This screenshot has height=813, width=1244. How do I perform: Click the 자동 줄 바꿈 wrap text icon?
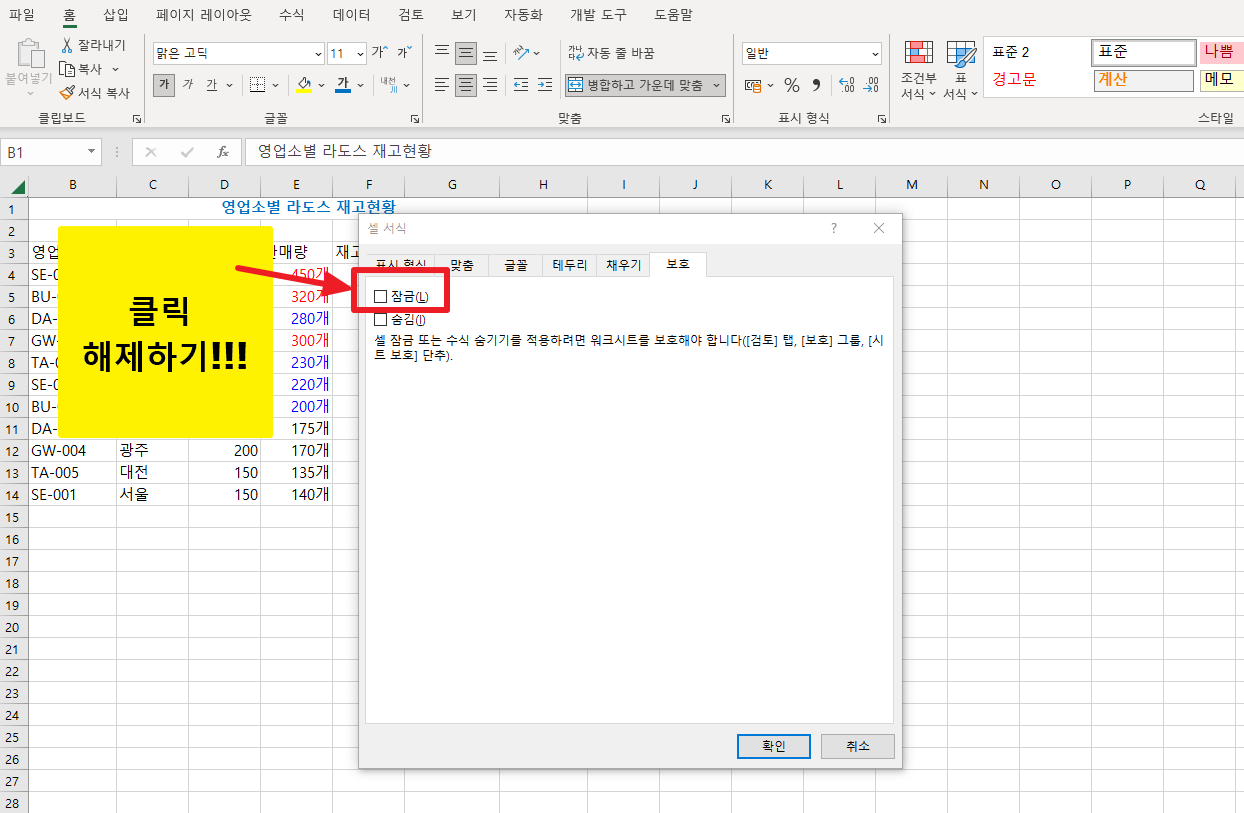[x=575, y=52]
